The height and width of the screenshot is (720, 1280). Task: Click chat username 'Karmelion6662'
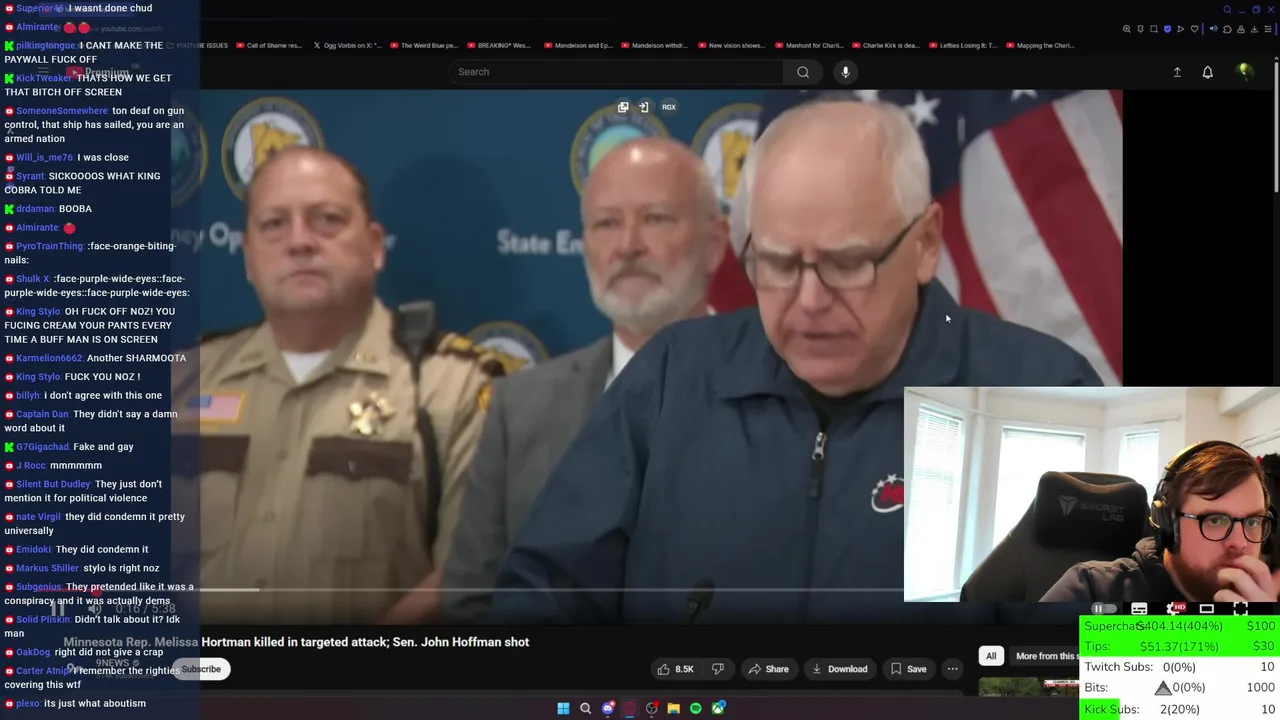tap(49, 358)
